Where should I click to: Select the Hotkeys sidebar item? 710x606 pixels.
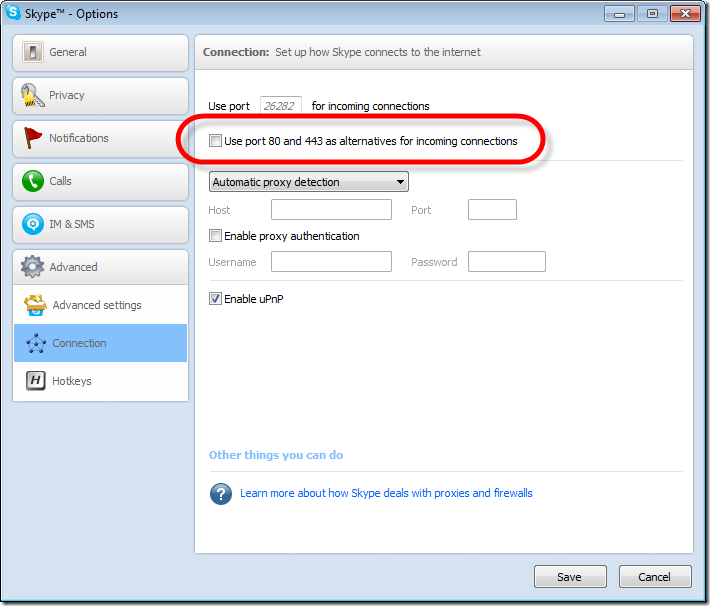point(100,381)
